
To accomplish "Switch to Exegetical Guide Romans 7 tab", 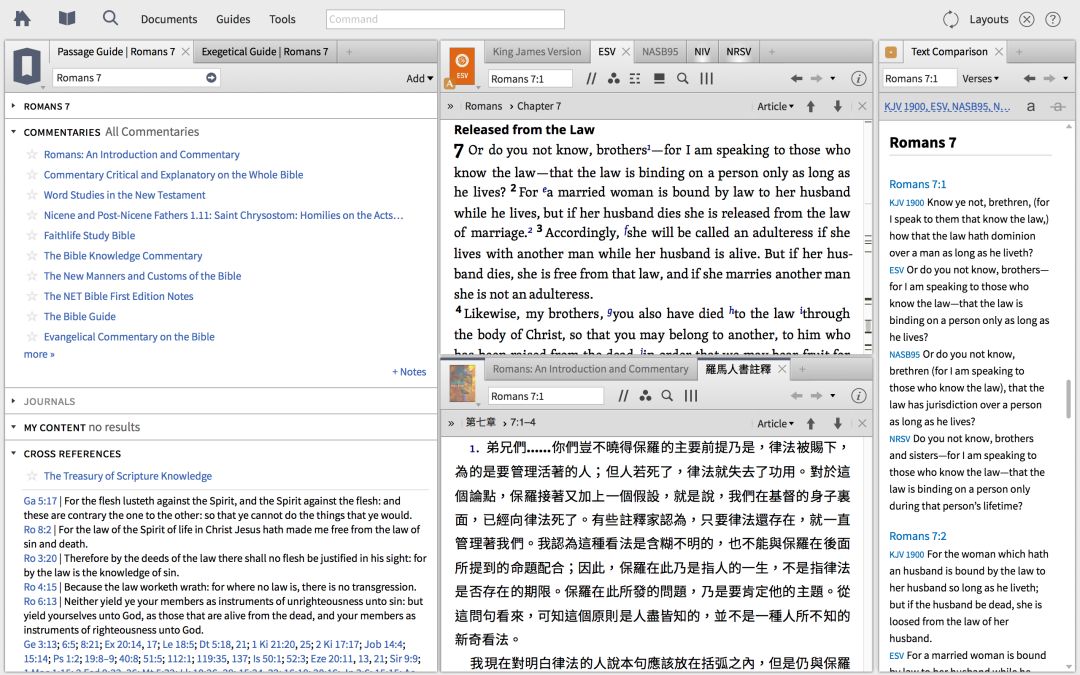I will click(x=264, y=52).
